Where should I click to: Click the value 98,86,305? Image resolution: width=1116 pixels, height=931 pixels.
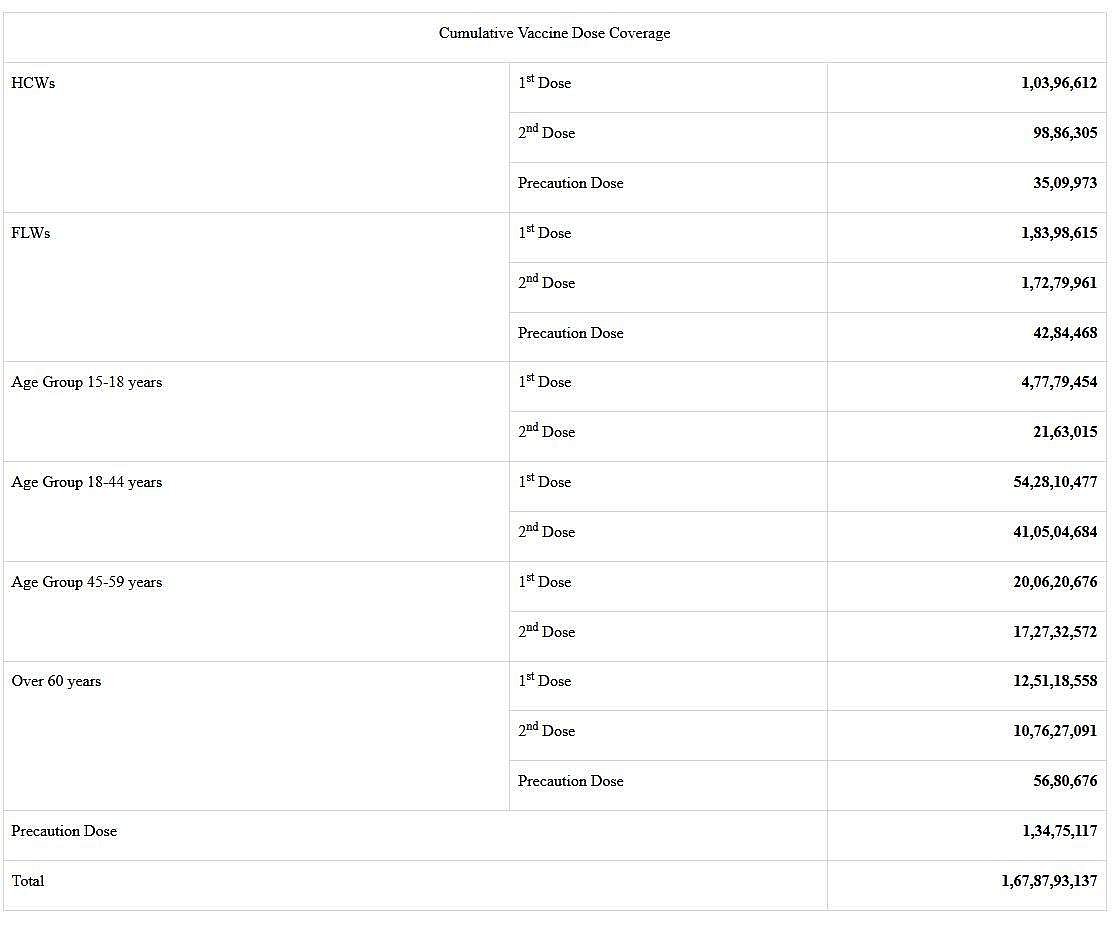[1064, 133]
